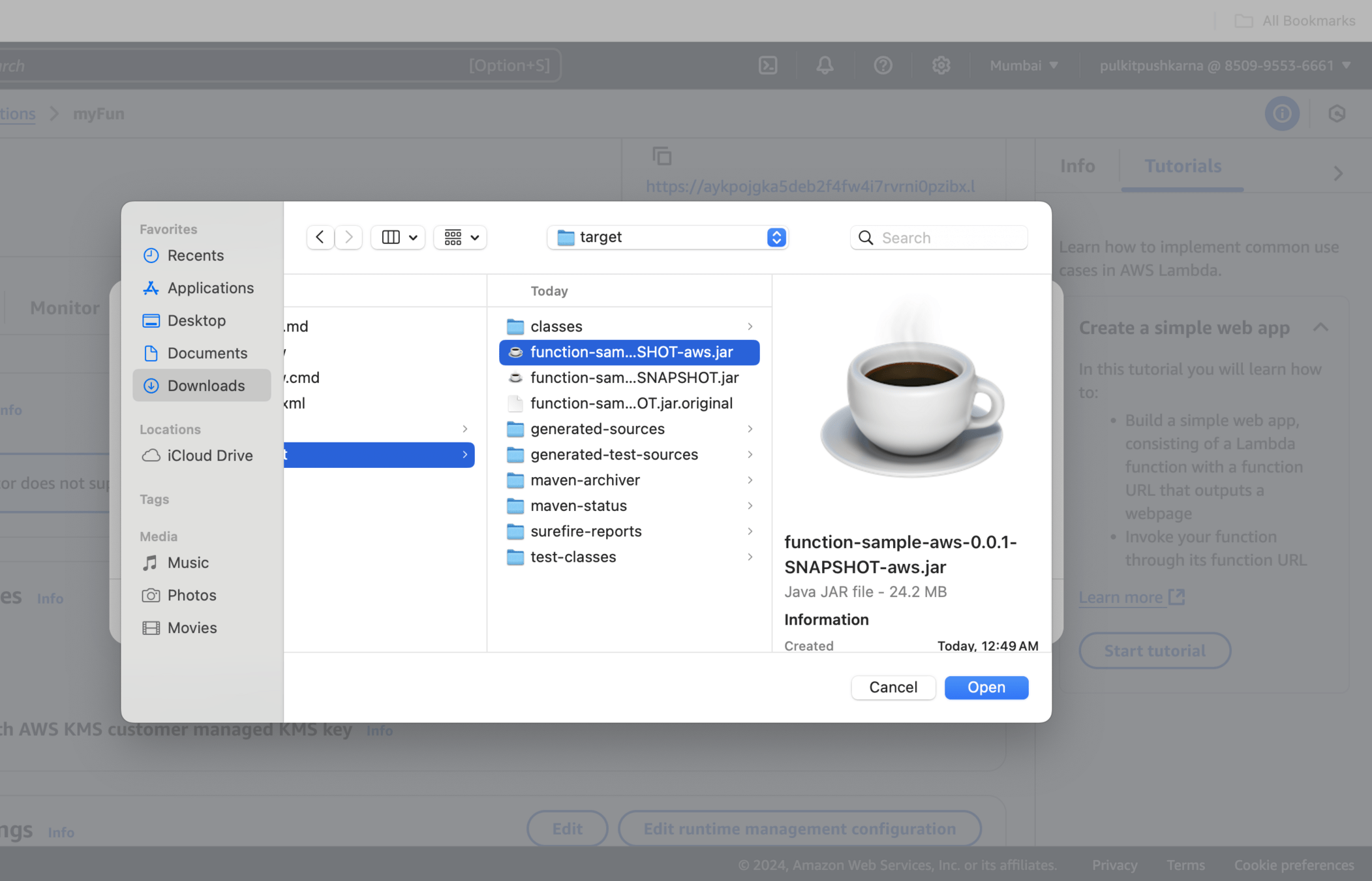1372x881 pixels.
Task: Select the surefire-reports folder
Action: (585, 531)
